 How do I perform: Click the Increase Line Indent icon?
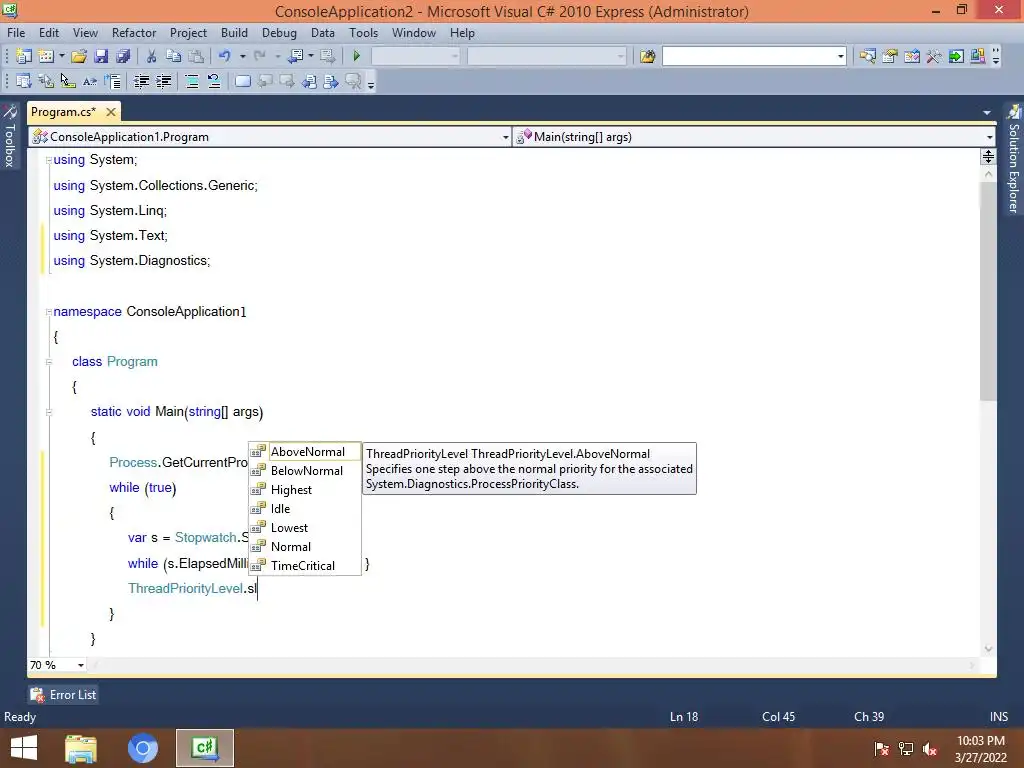click(x=163, y=81)
